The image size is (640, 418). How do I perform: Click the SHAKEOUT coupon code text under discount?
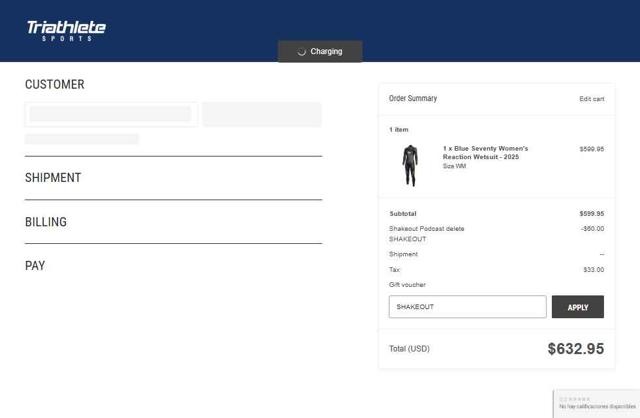pos(407,239)
